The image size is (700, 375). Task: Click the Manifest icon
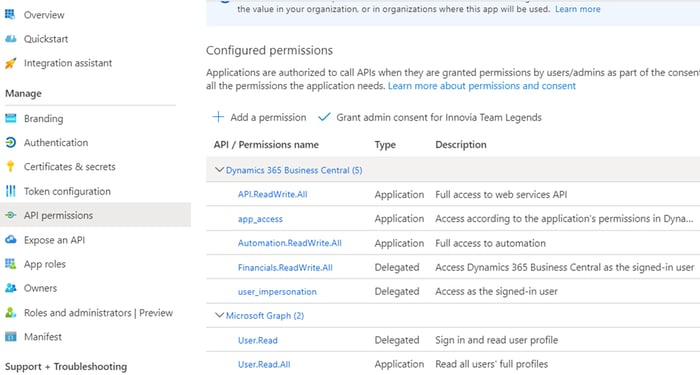tap(10, 337)
